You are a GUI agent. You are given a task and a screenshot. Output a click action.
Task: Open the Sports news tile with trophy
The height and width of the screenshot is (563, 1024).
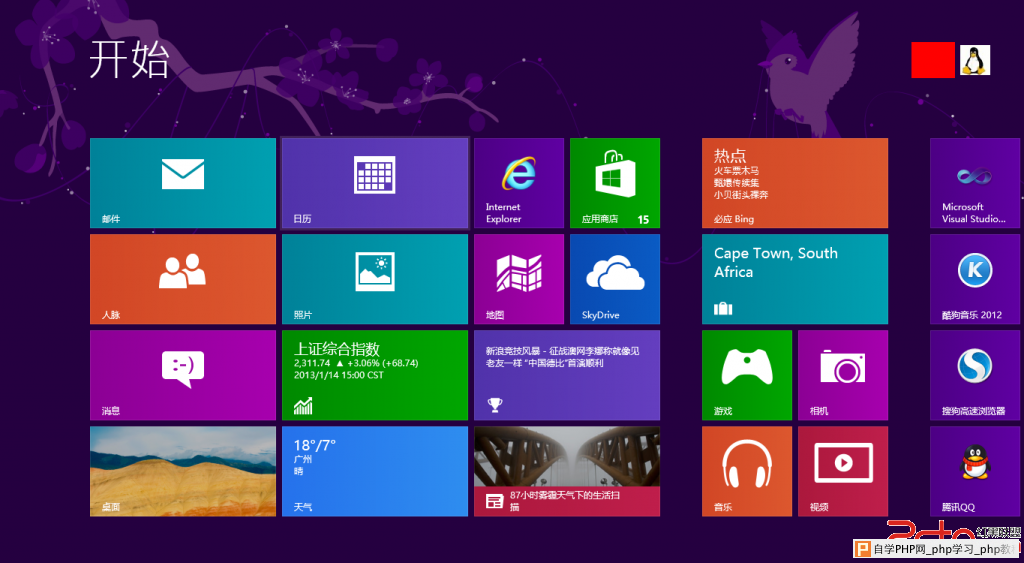click(x=567, y=375)
